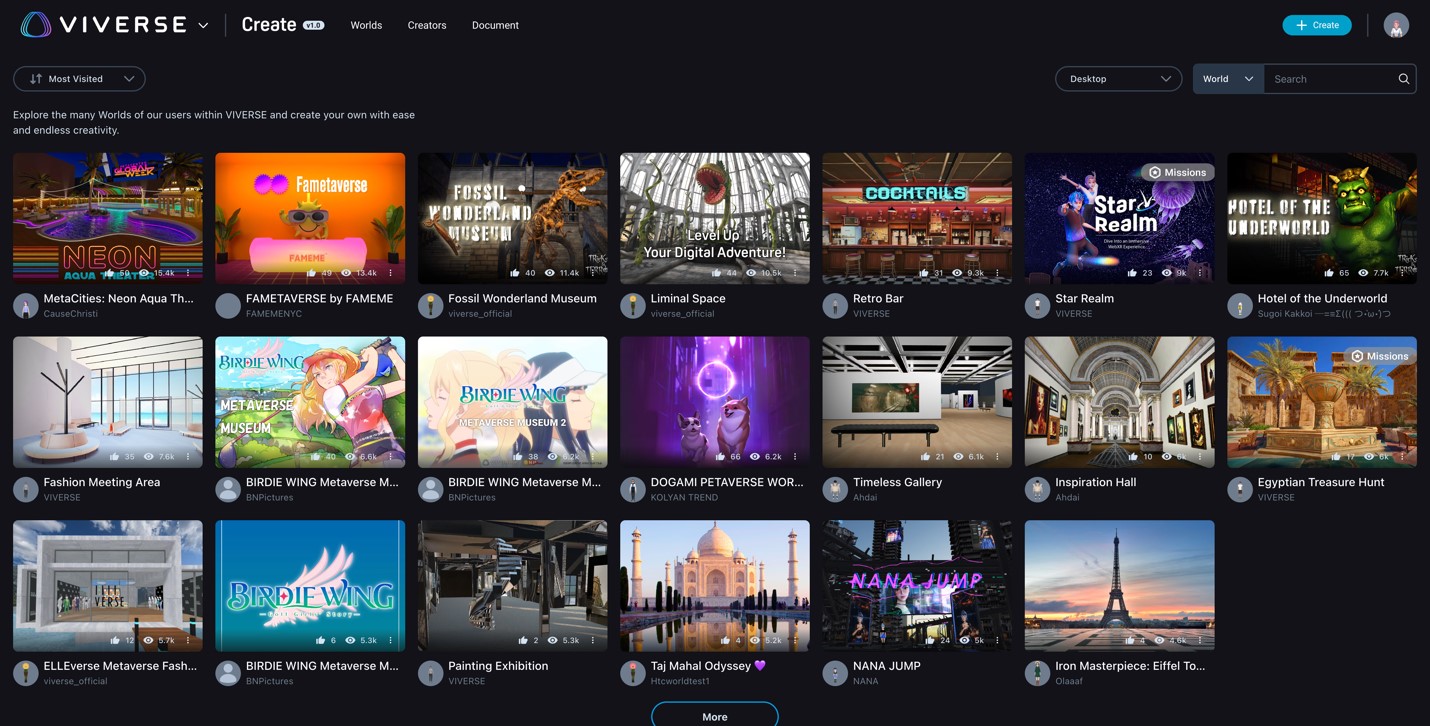Screen dimensions: 1430x726
Task: Open the Desktop platform dropdown
Action: (x=1118, y=79)
